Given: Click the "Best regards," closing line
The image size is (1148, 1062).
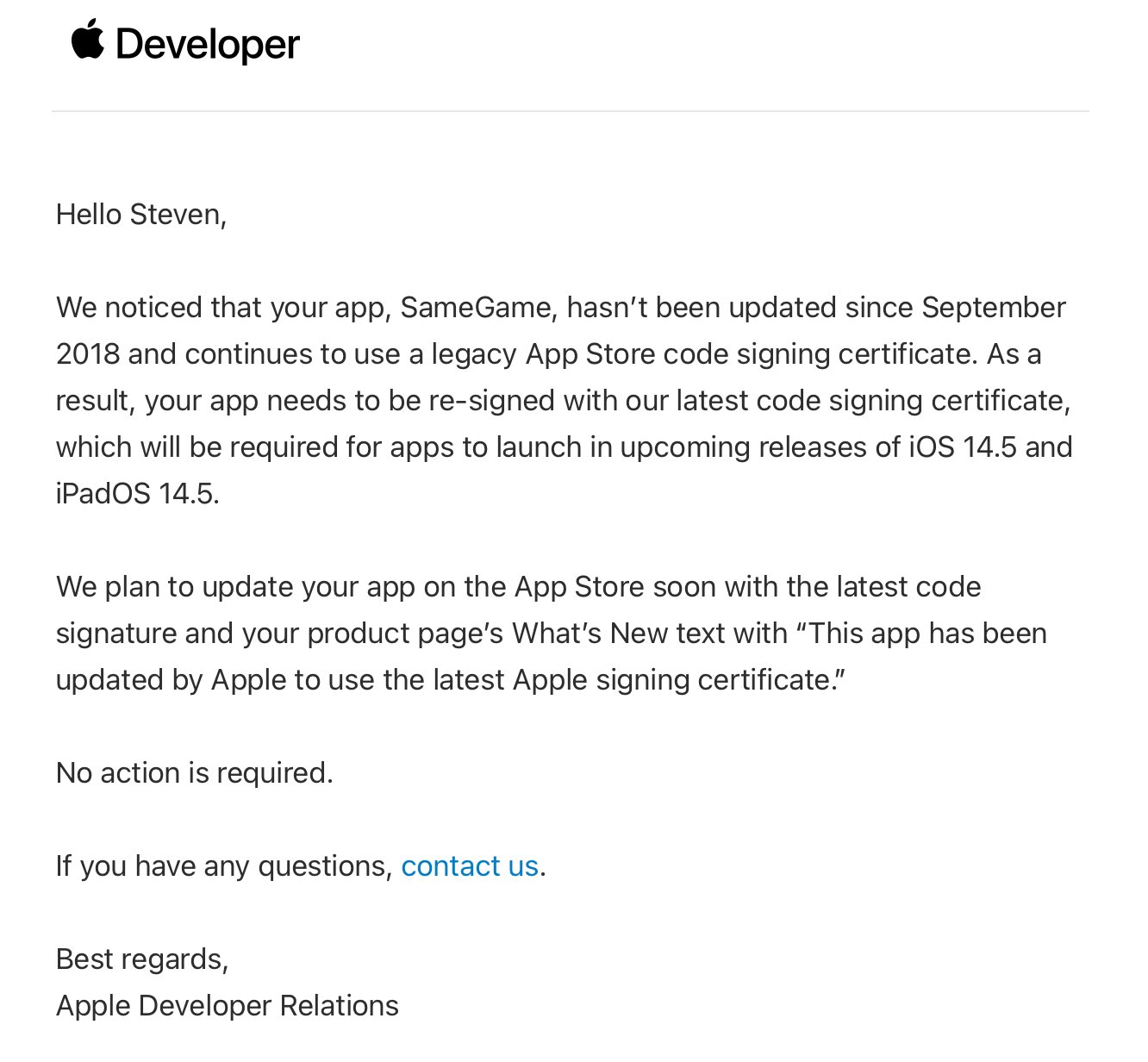Looking at the screenshot, I should click(142, 959).
